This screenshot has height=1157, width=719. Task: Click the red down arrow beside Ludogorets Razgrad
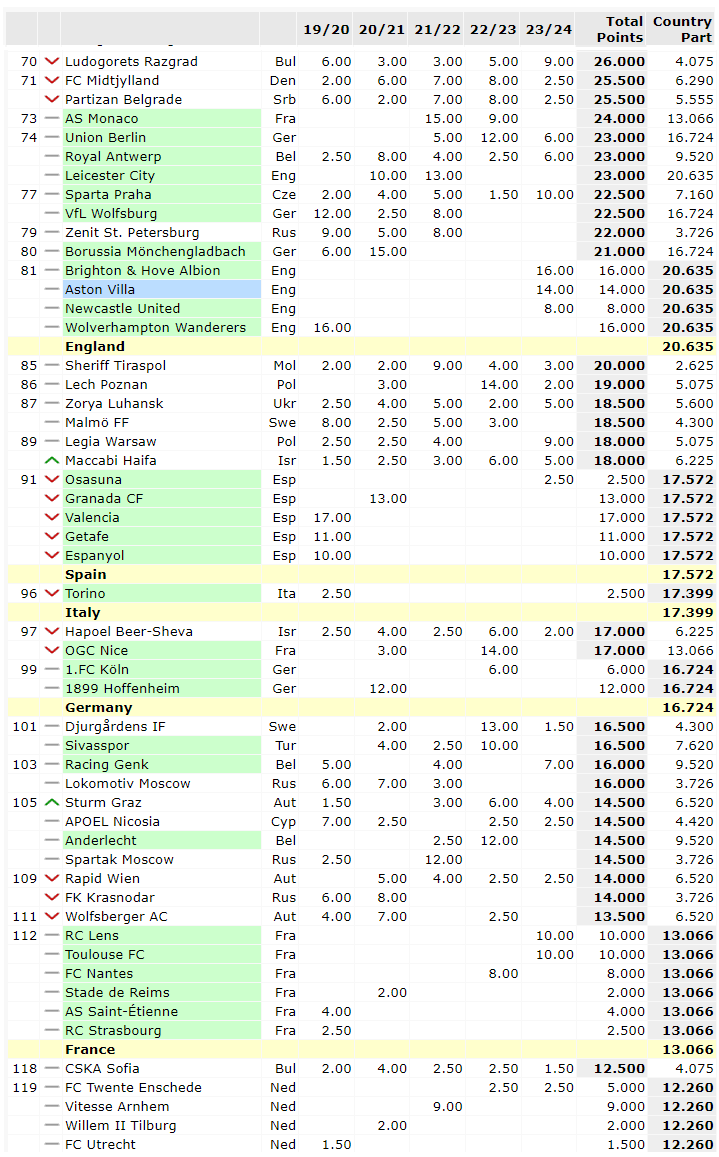[52, 61]
